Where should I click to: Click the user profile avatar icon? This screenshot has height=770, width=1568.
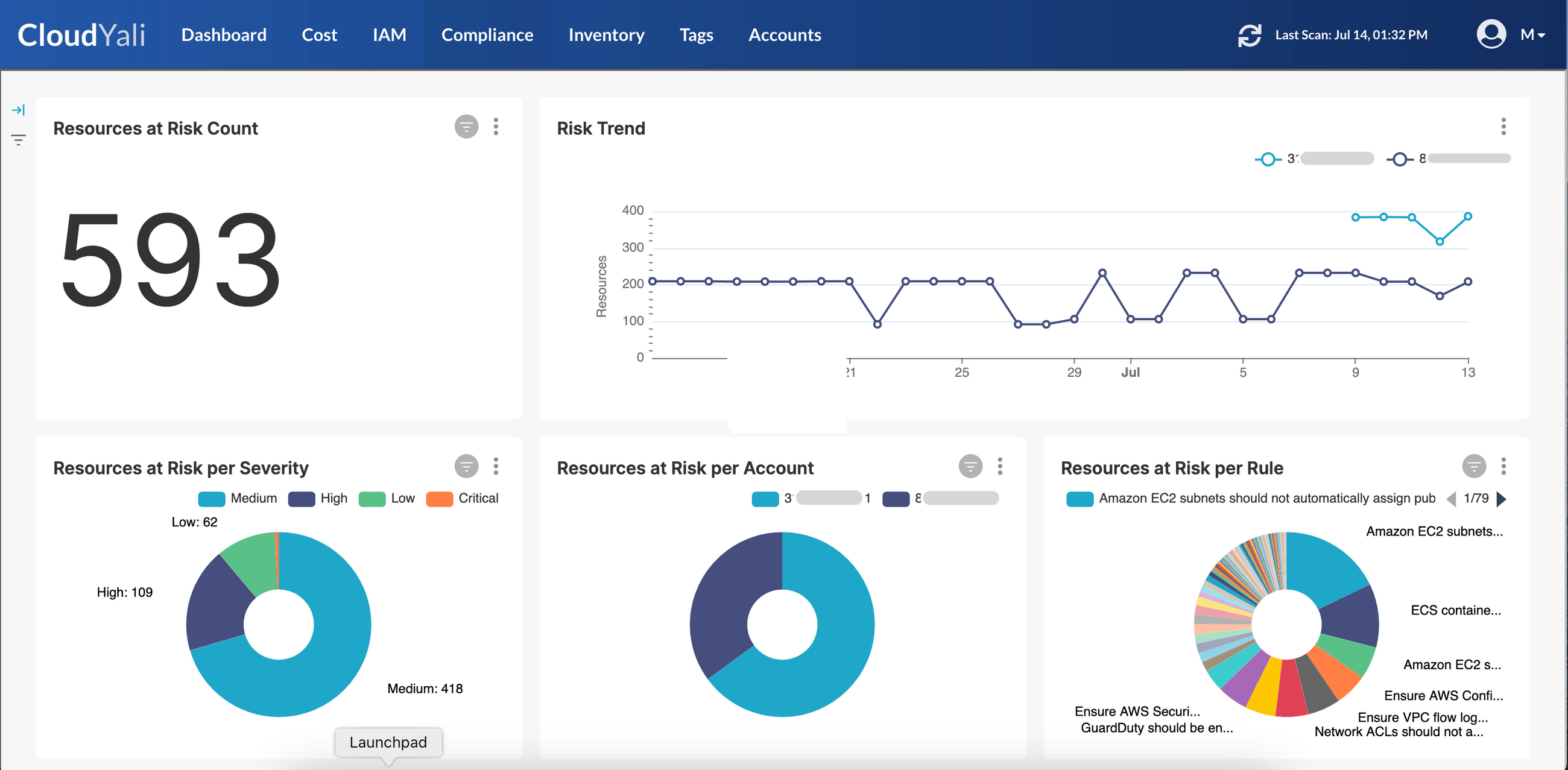[x=1491, y=35]
